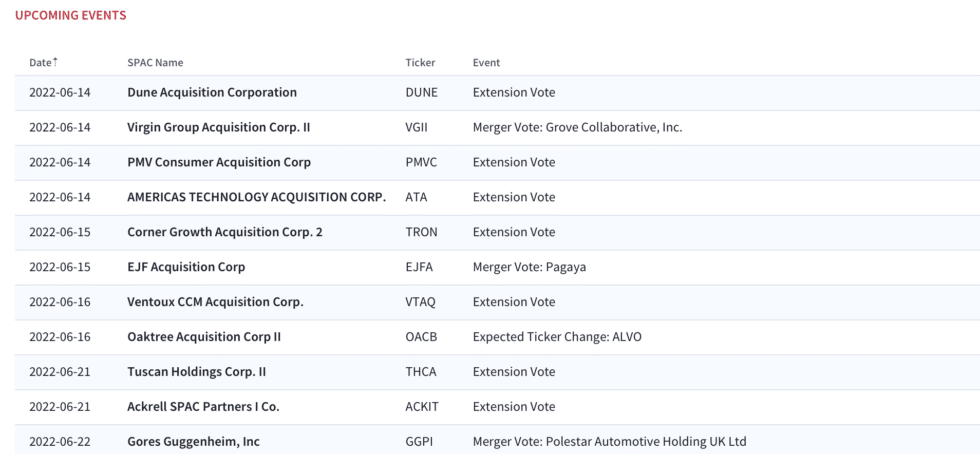
Task: Select the Merger Vote: Pagaya event cell
Action: pos(529,267)
